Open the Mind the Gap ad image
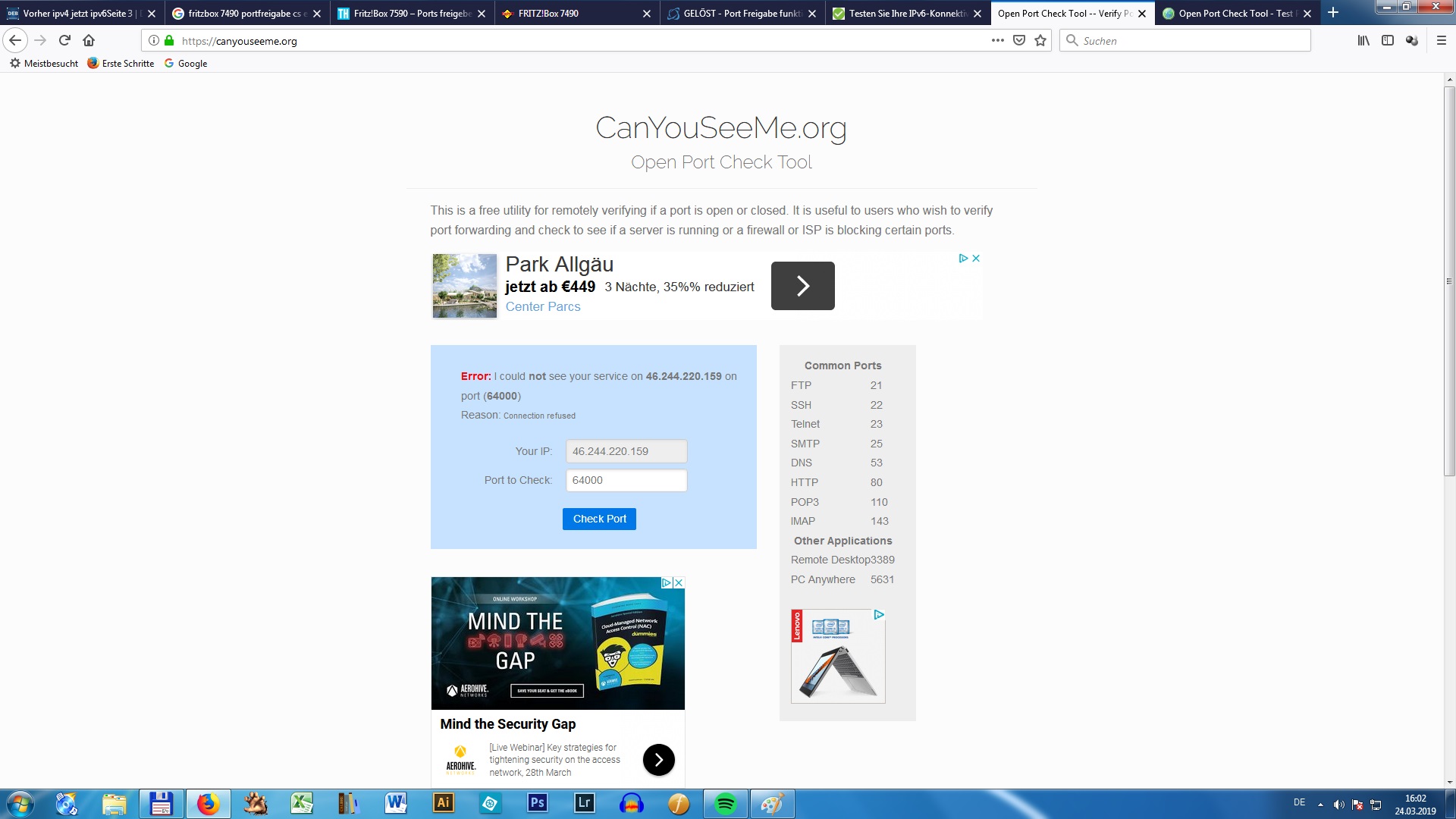 tap(557, 643)
